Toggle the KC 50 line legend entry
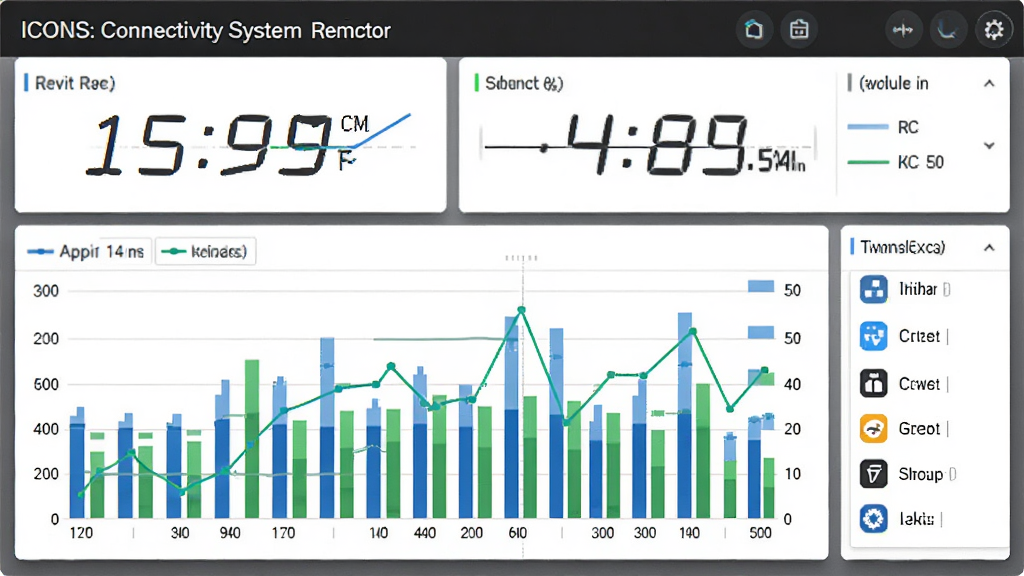 point(895,162)
